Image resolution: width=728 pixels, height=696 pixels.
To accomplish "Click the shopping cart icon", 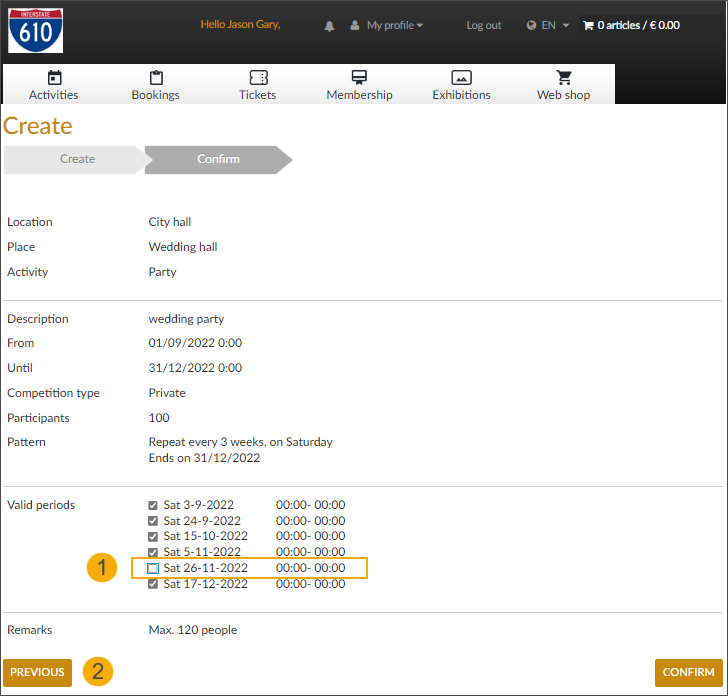I will point(588,25).
